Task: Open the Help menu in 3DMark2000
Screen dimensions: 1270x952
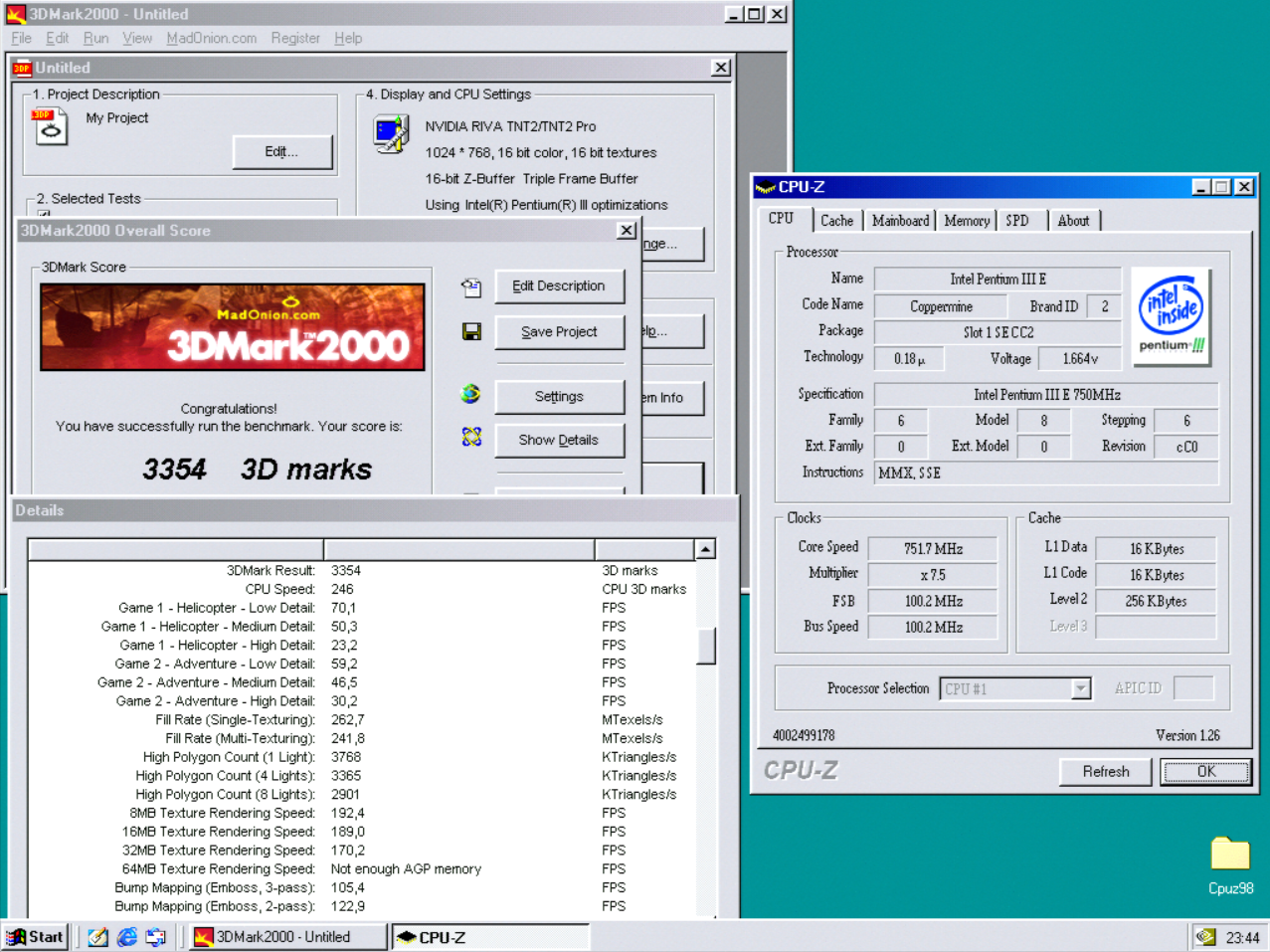Action: [x=348, y=38]
